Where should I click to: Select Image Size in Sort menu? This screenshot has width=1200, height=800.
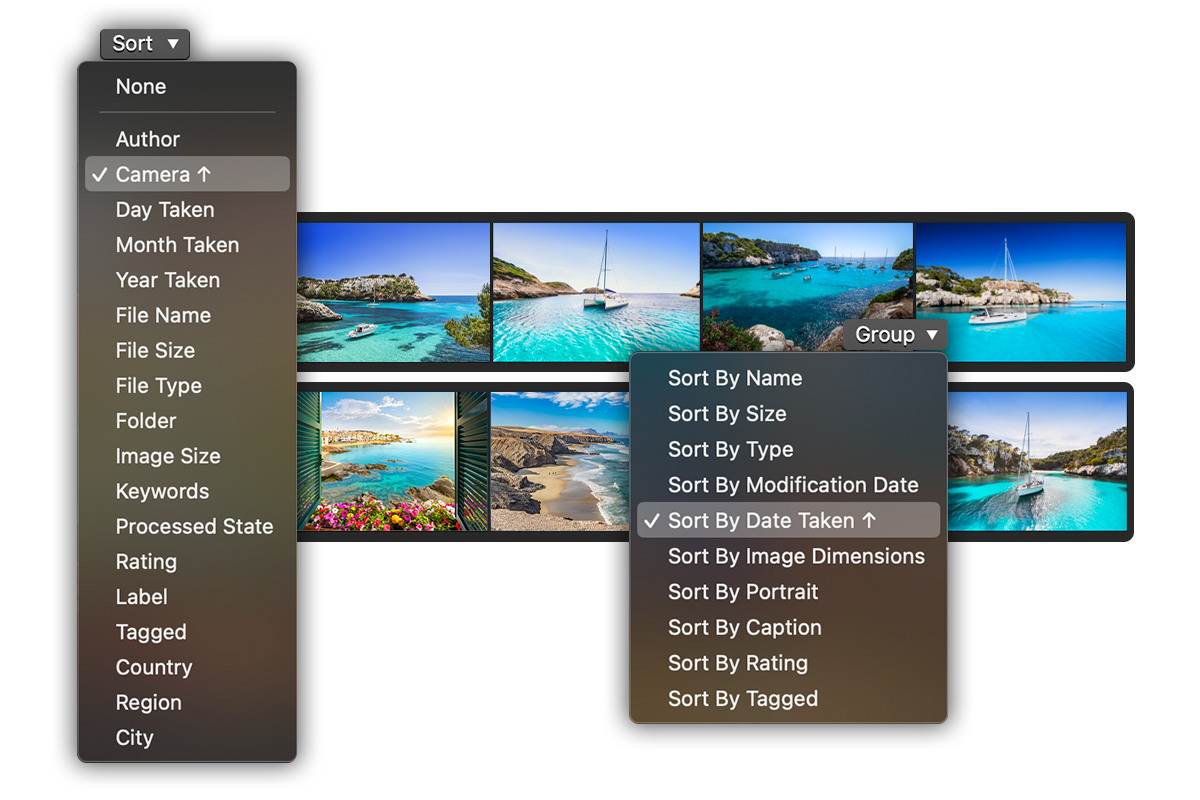coord(187,456)
